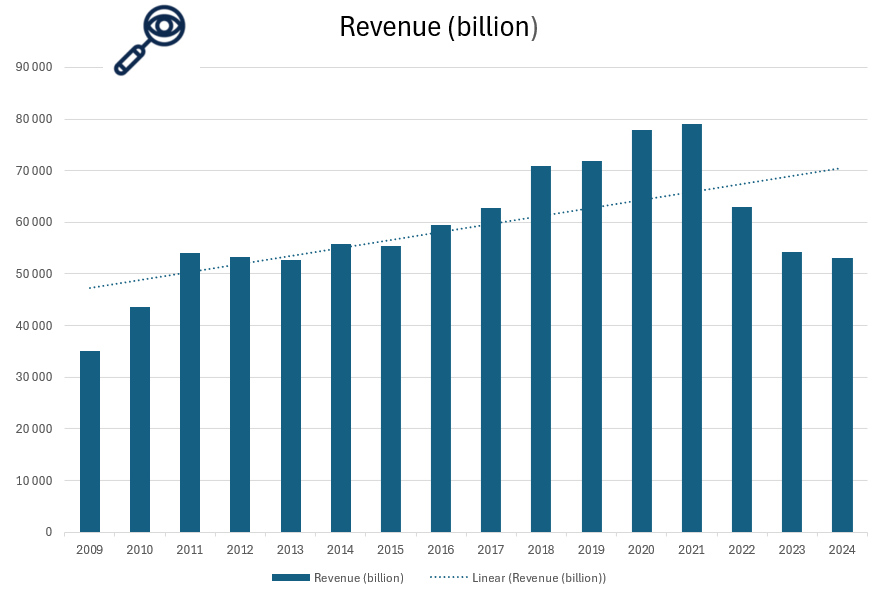
Task: Click the 2010 revenue bar
Action: point(140,419)
